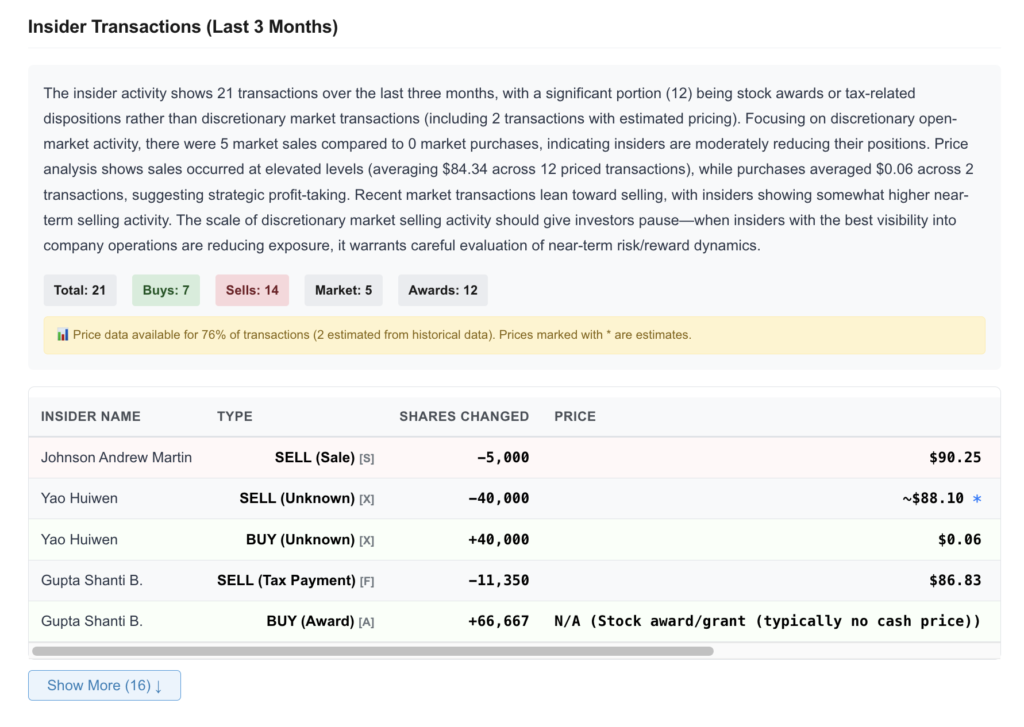Select the Market: 5 badge

(344, 290)
